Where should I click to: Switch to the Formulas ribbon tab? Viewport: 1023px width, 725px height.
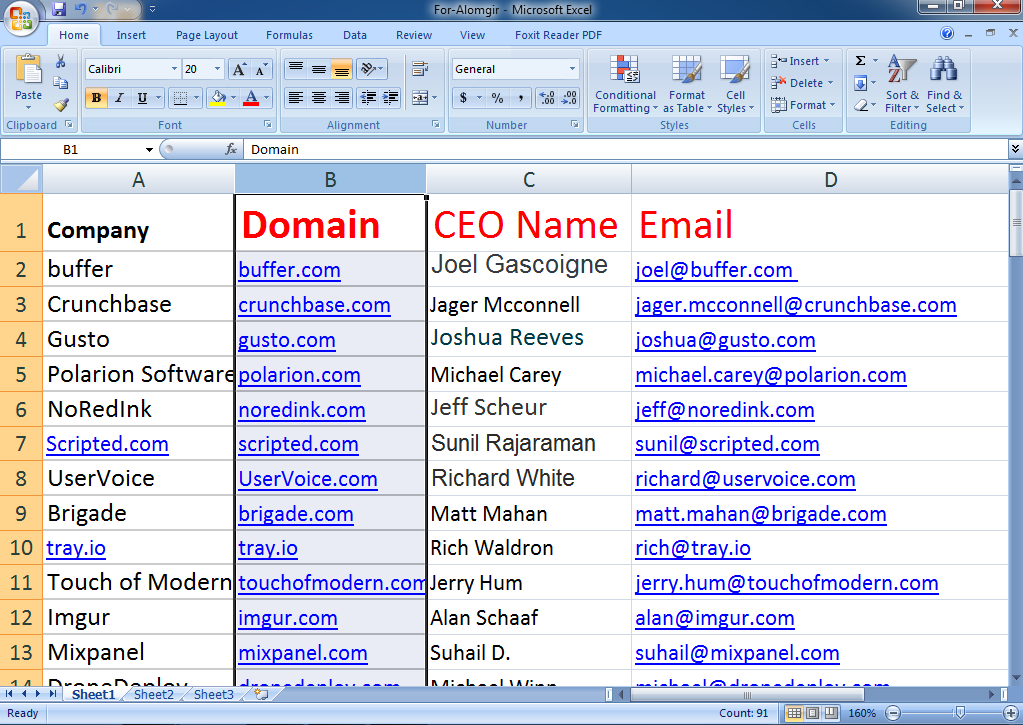(x=289, y=34)
